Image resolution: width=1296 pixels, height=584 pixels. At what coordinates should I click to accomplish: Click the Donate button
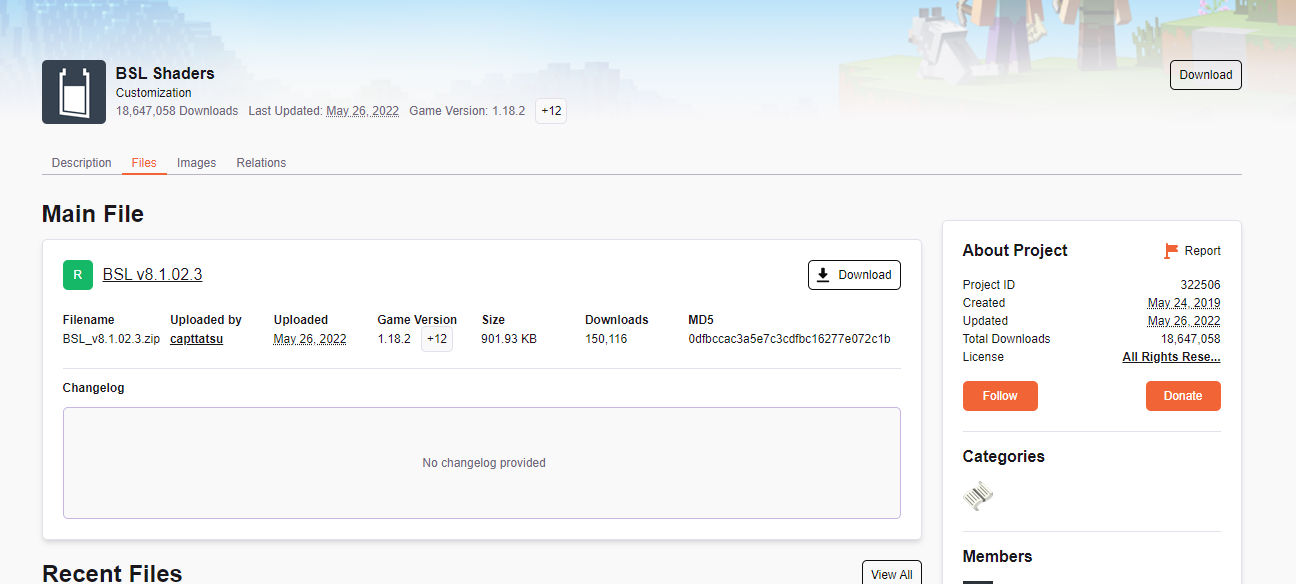(1183, 396)
